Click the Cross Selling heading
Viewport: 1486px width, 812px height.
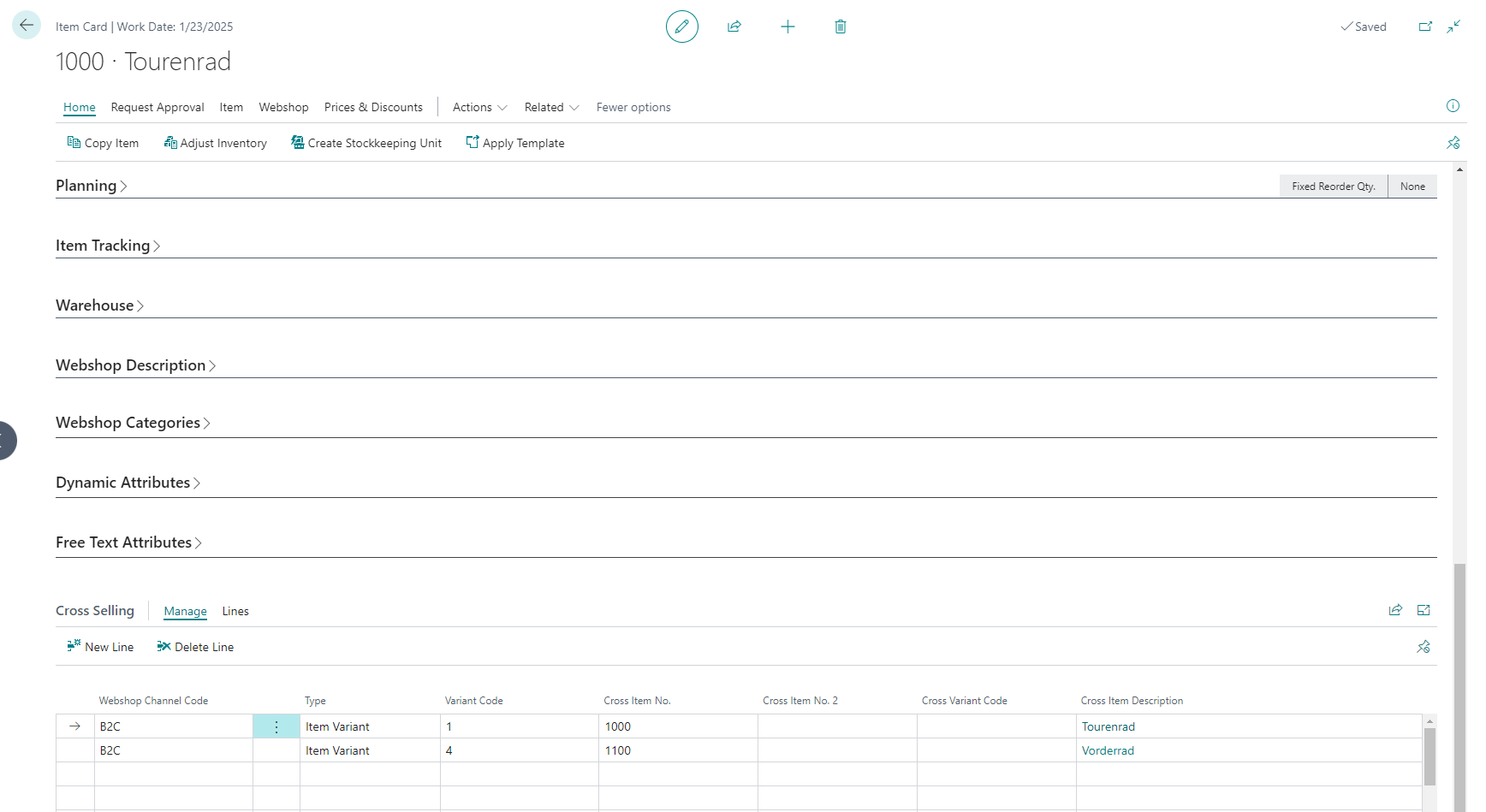(x=95, y=610)
